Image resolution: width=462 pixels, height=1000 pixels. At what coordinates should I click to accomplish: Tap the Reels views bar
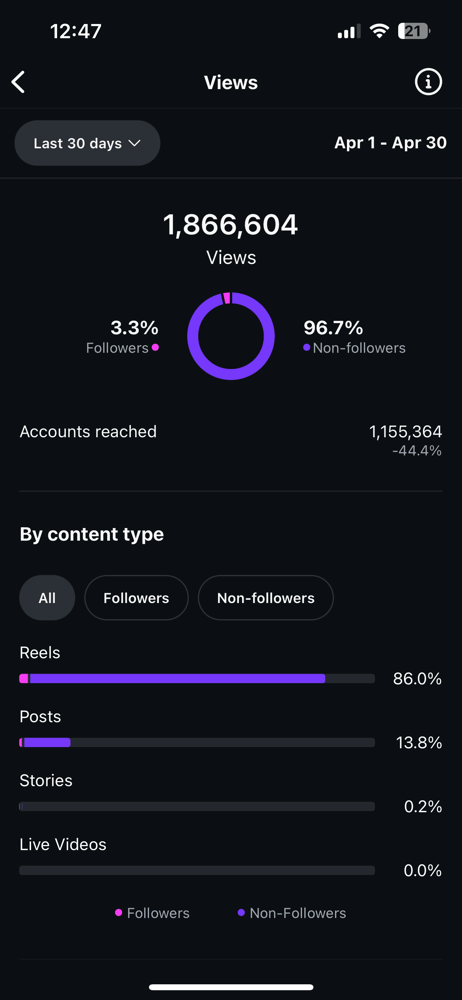[197, 679]
